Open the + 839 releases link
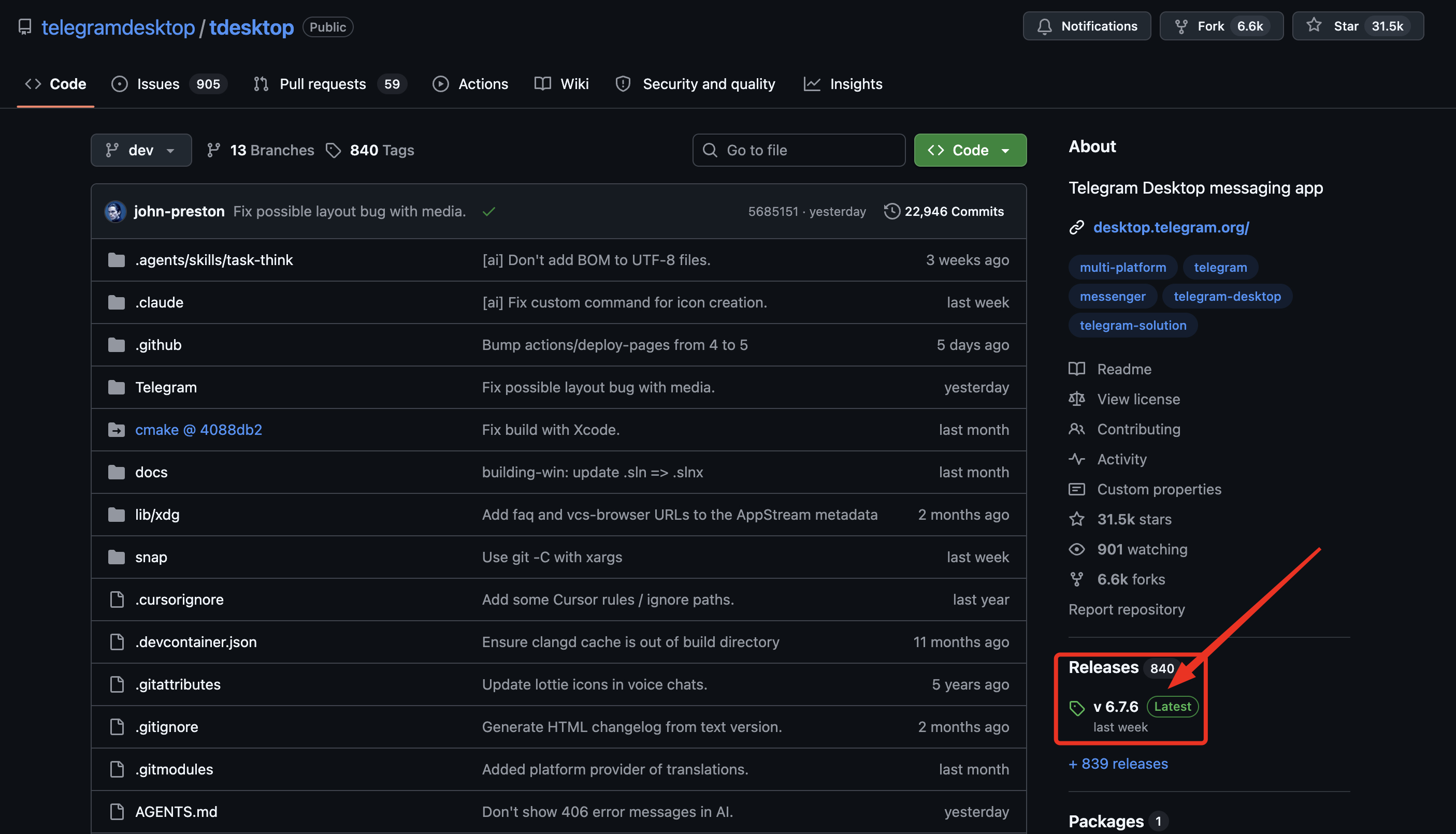The image size is (1456, 834). [x=1117, y=764]
